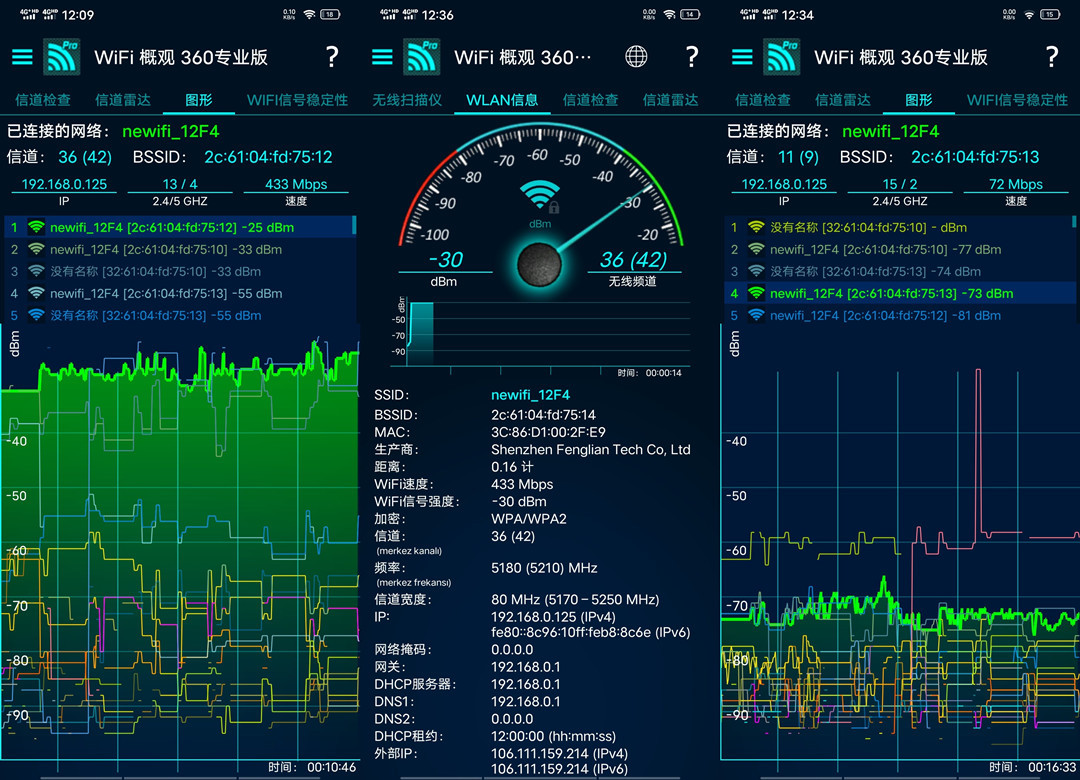Image resolution: width=1080 pixels, height=780 pixels.
Task: Tap WiFi Pro app logo in middle screen
Action: coord(422,57)
